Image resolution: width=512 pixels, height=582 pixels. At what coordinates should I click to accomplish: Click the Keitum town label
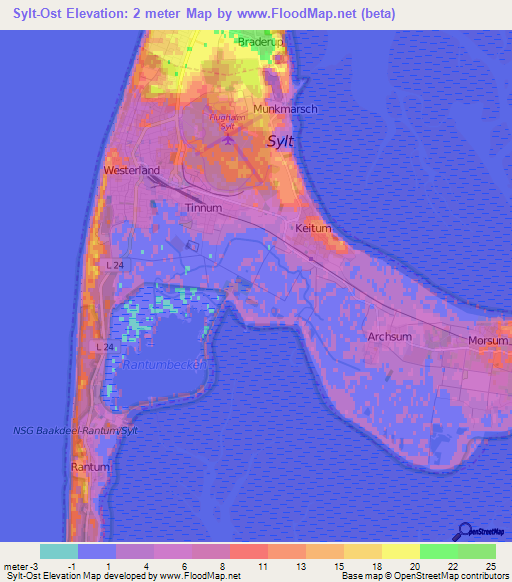[313, 228]
